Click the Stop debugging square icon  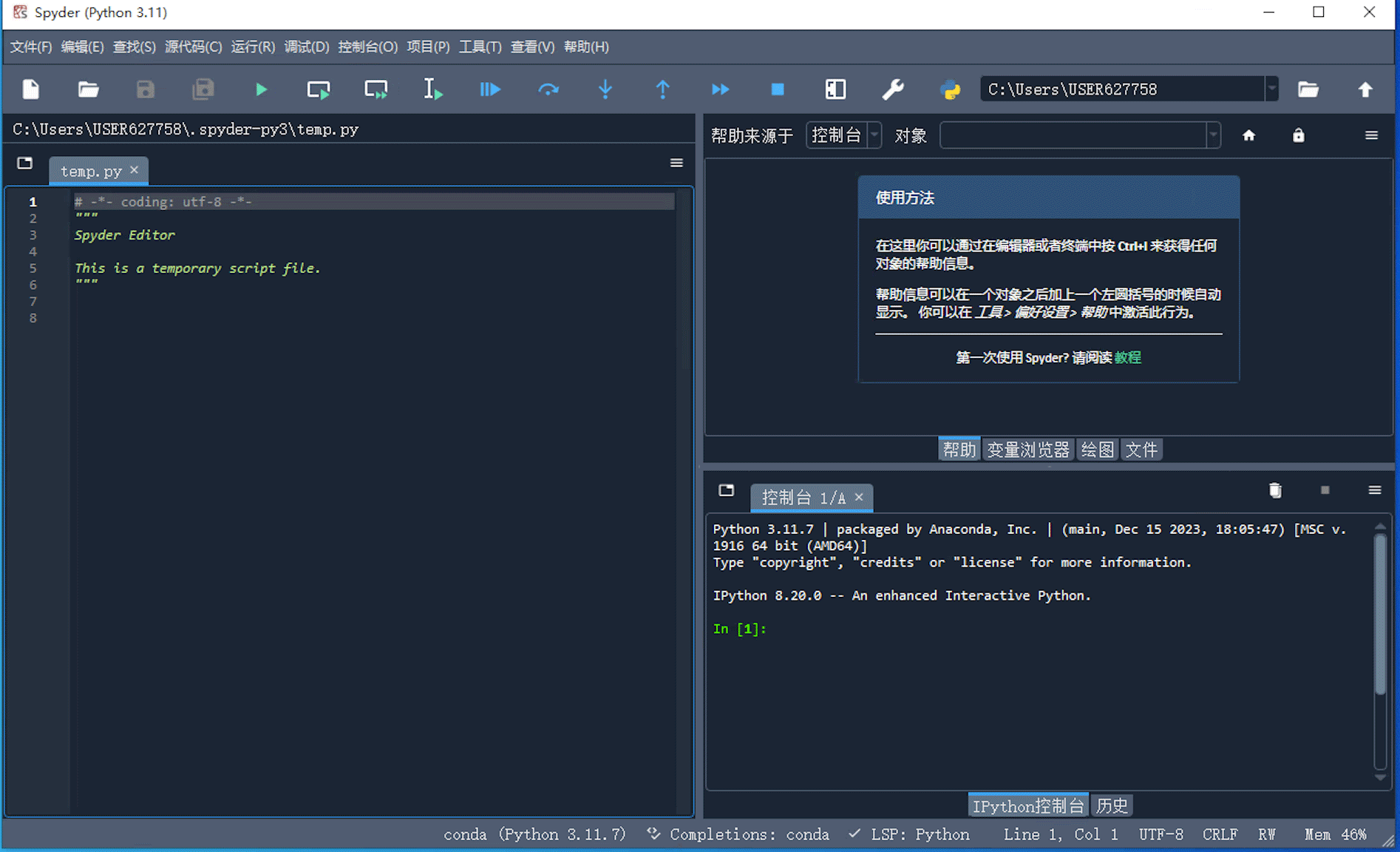778,89
